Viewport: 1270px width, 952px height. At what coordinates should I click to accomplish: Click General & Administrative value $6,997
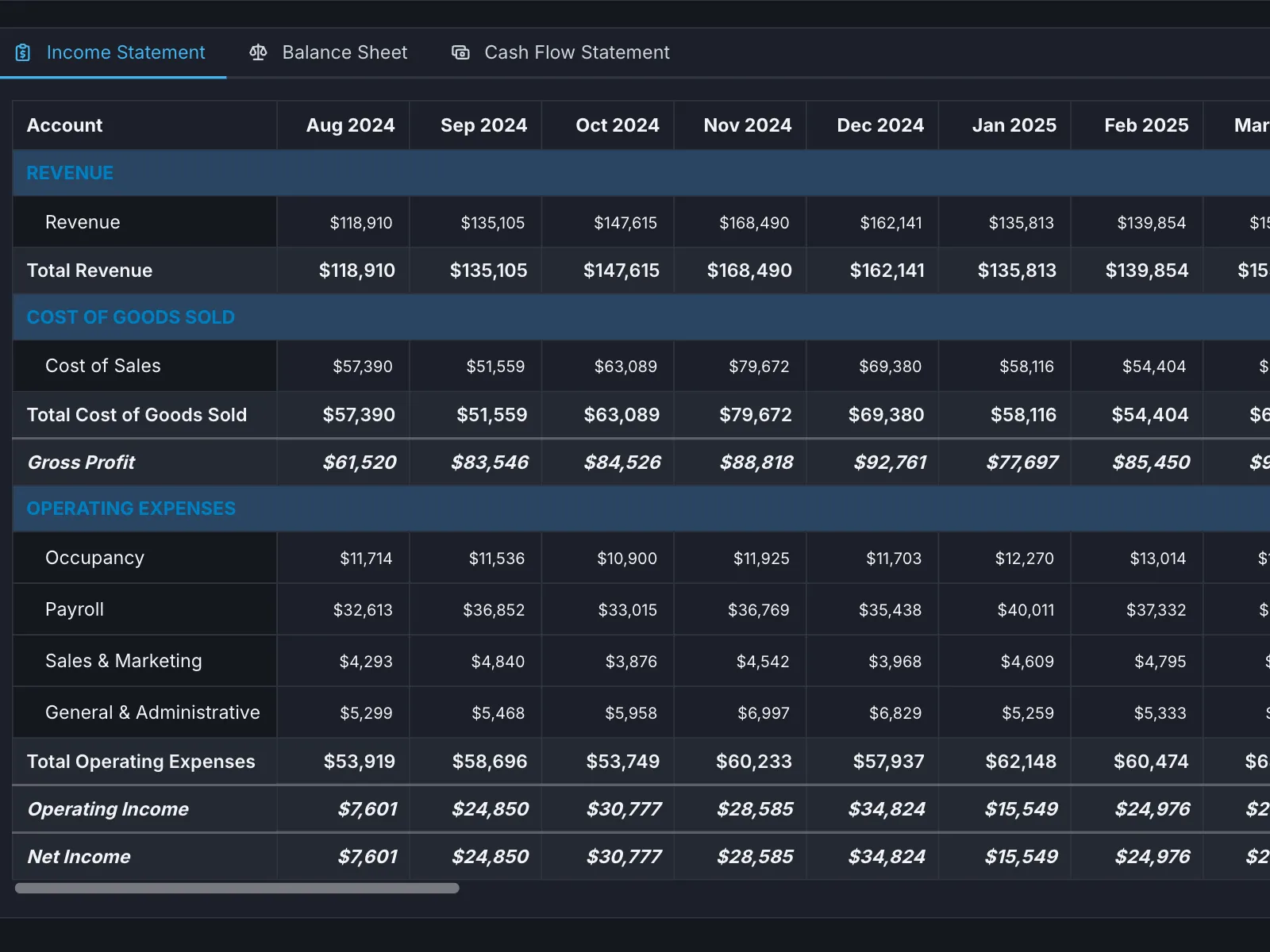(x=764, y=713)
